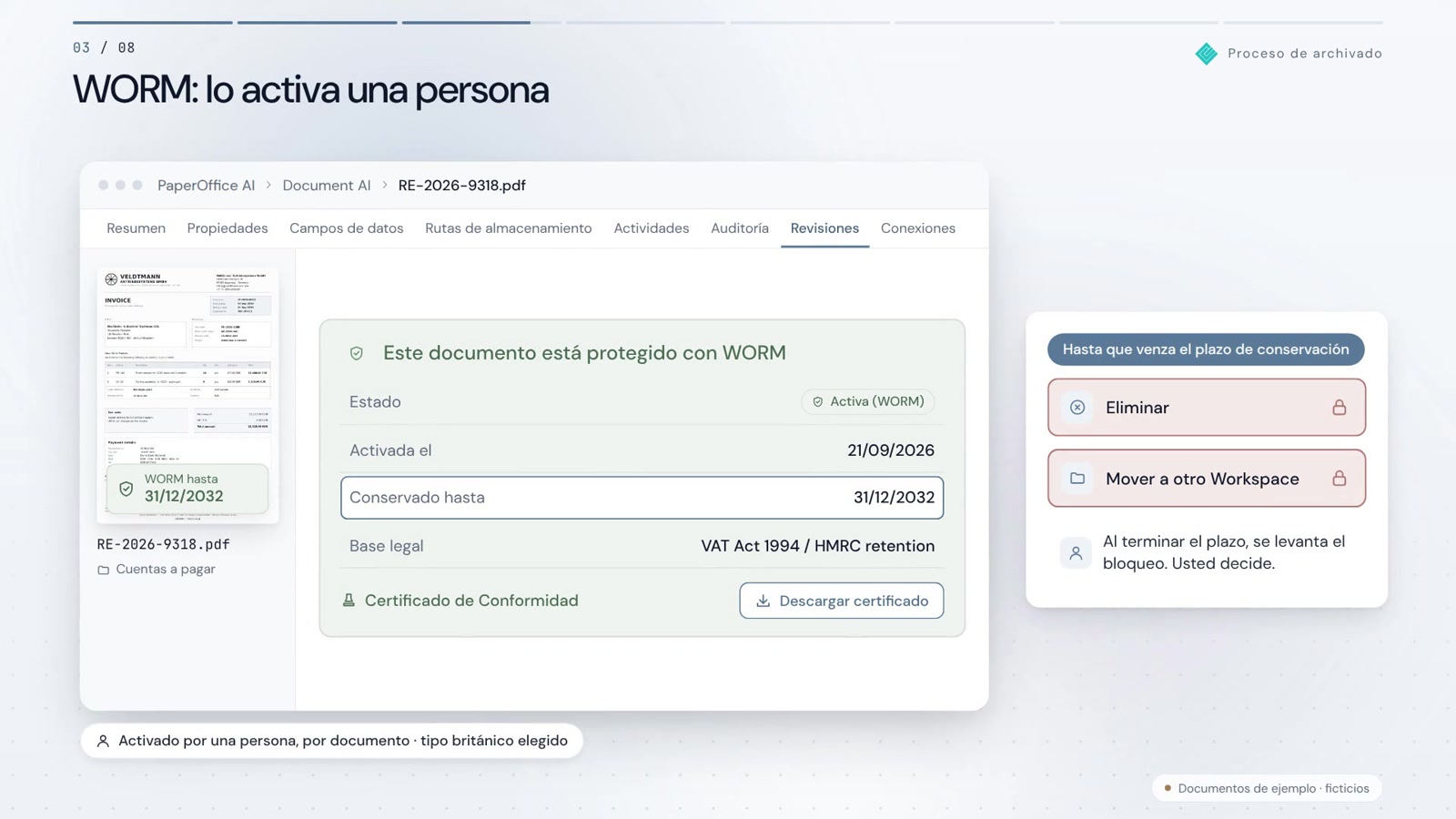Click the first slide progress bar segment

click(153, 22)
